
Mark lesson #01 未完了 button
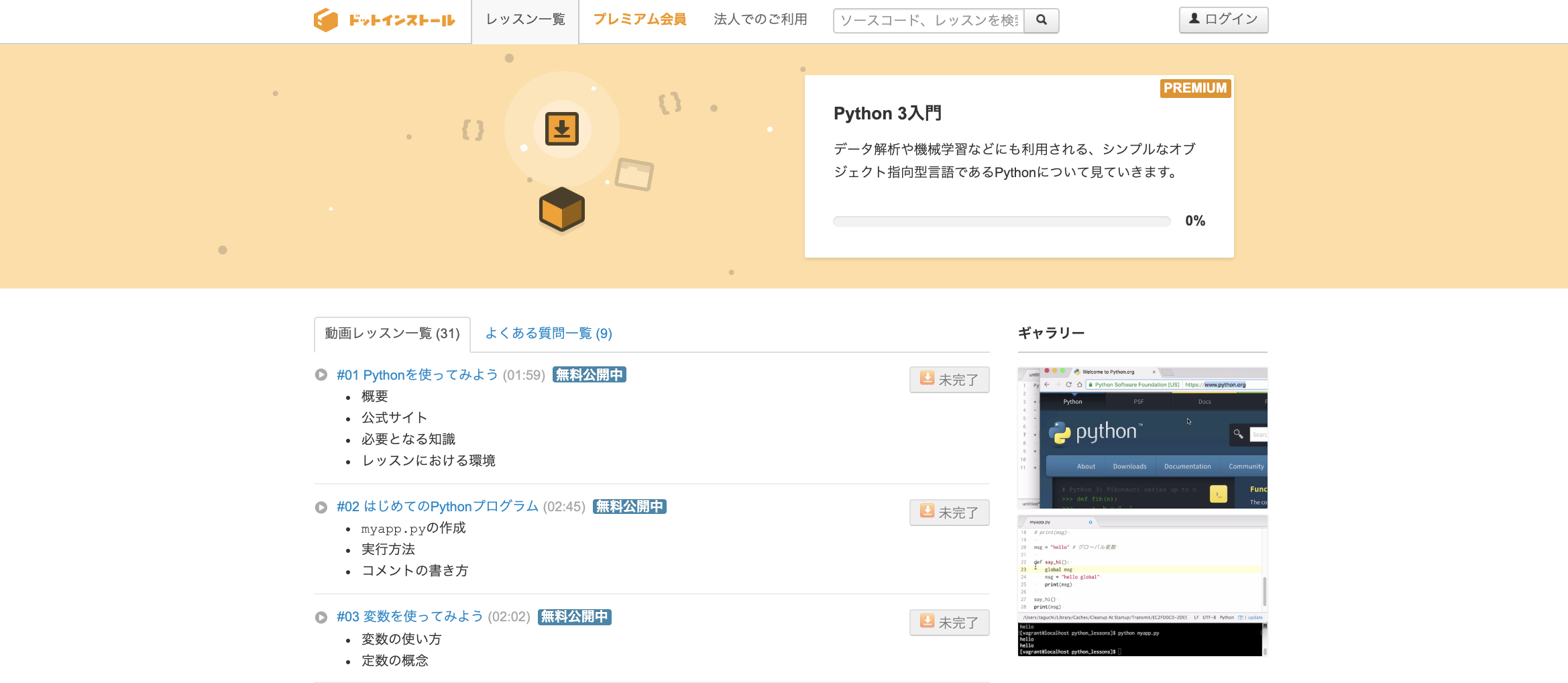(x=950, y=380)
